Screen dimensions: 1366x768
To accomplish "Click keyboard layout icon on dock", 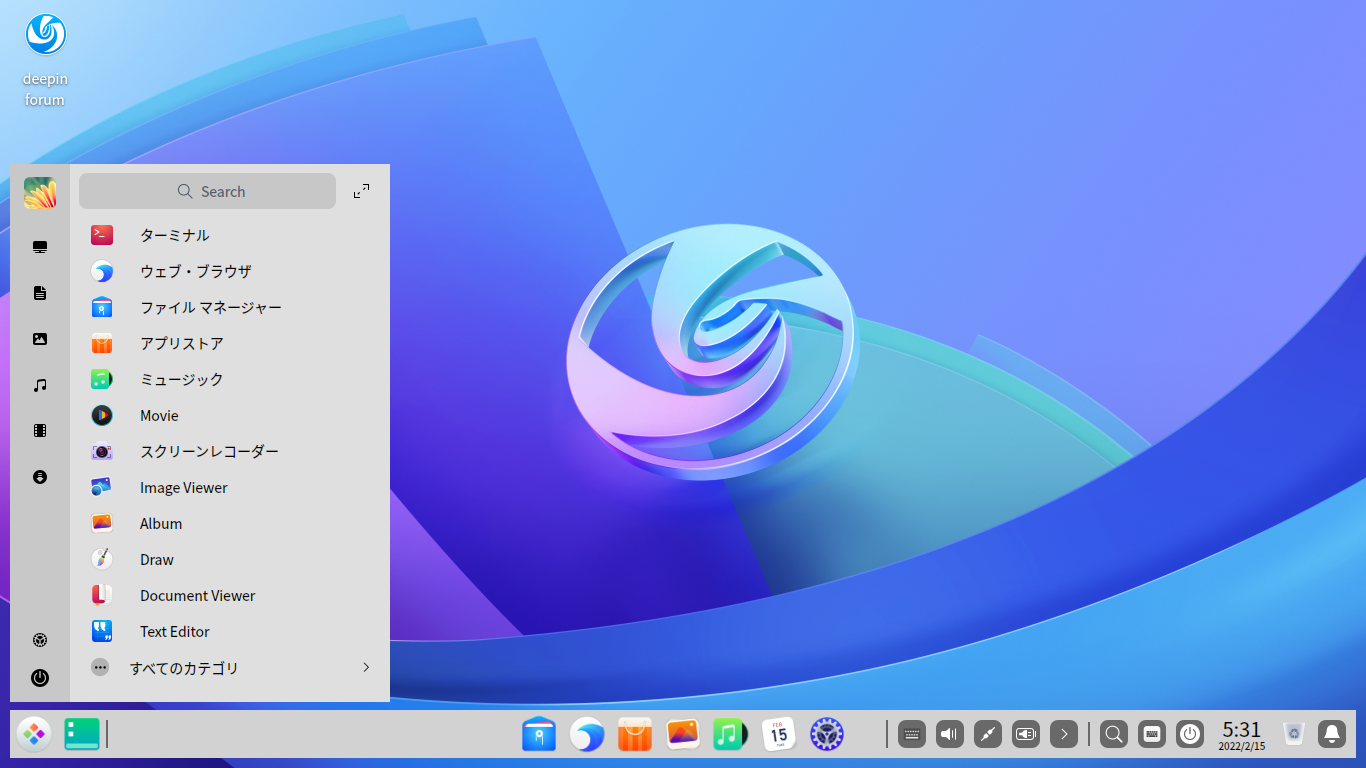I will coord(1152,734).
